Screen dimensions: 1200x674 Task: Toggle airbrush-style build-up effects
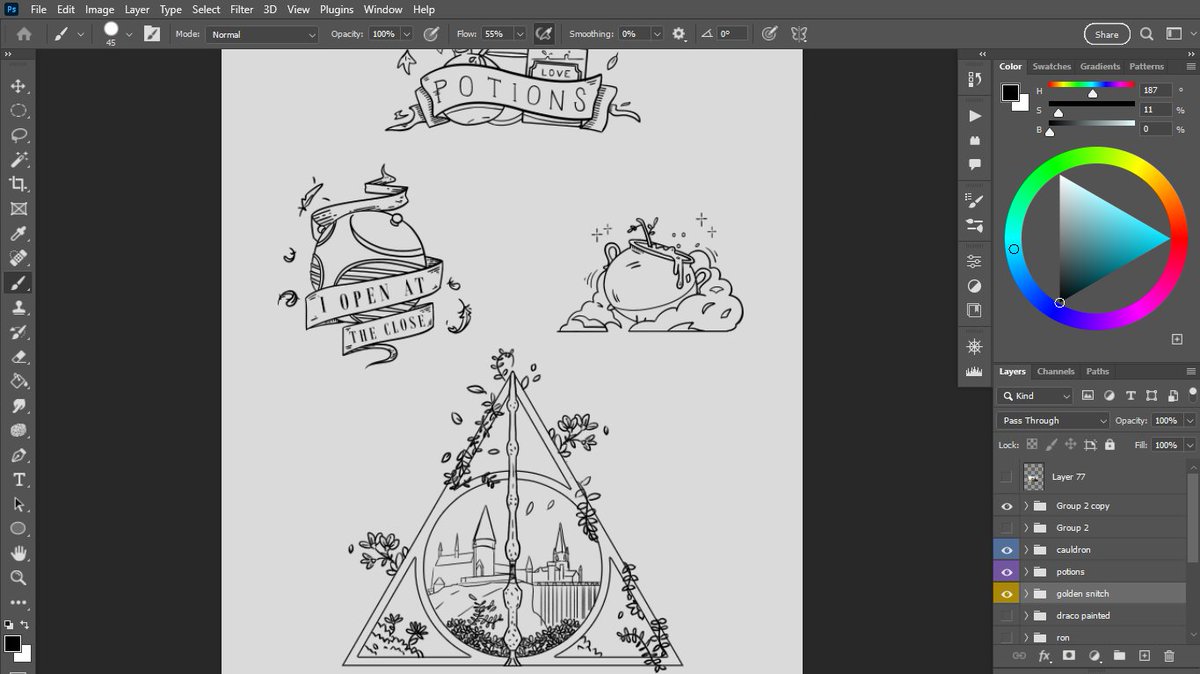point(544,34)
